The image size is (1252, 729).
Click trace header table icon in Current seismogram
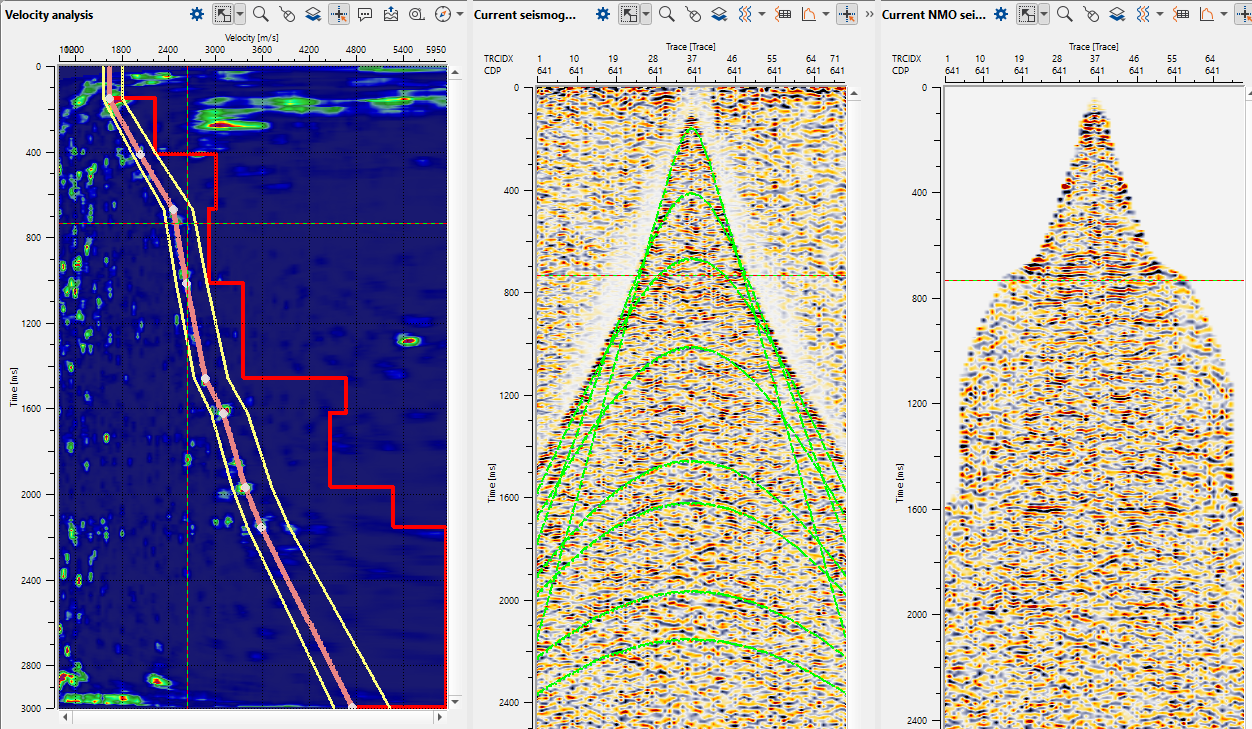(x=784, y=14)
